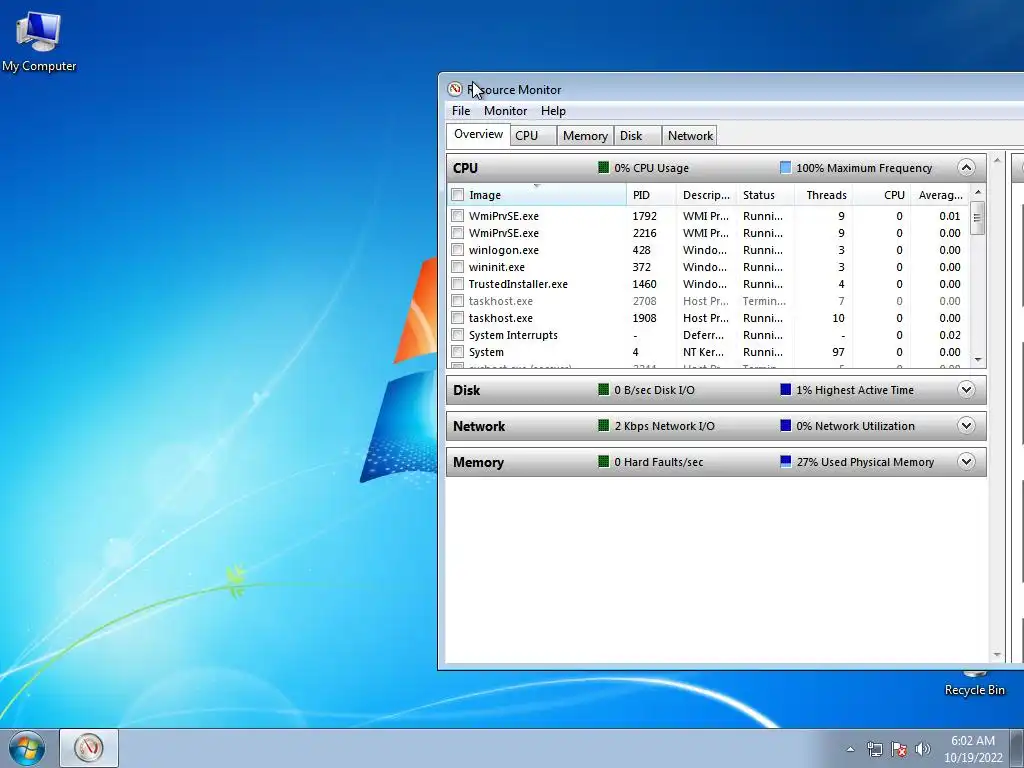Click the CPU section heading label
1024x768 pixels.
[x=465, y=168]
